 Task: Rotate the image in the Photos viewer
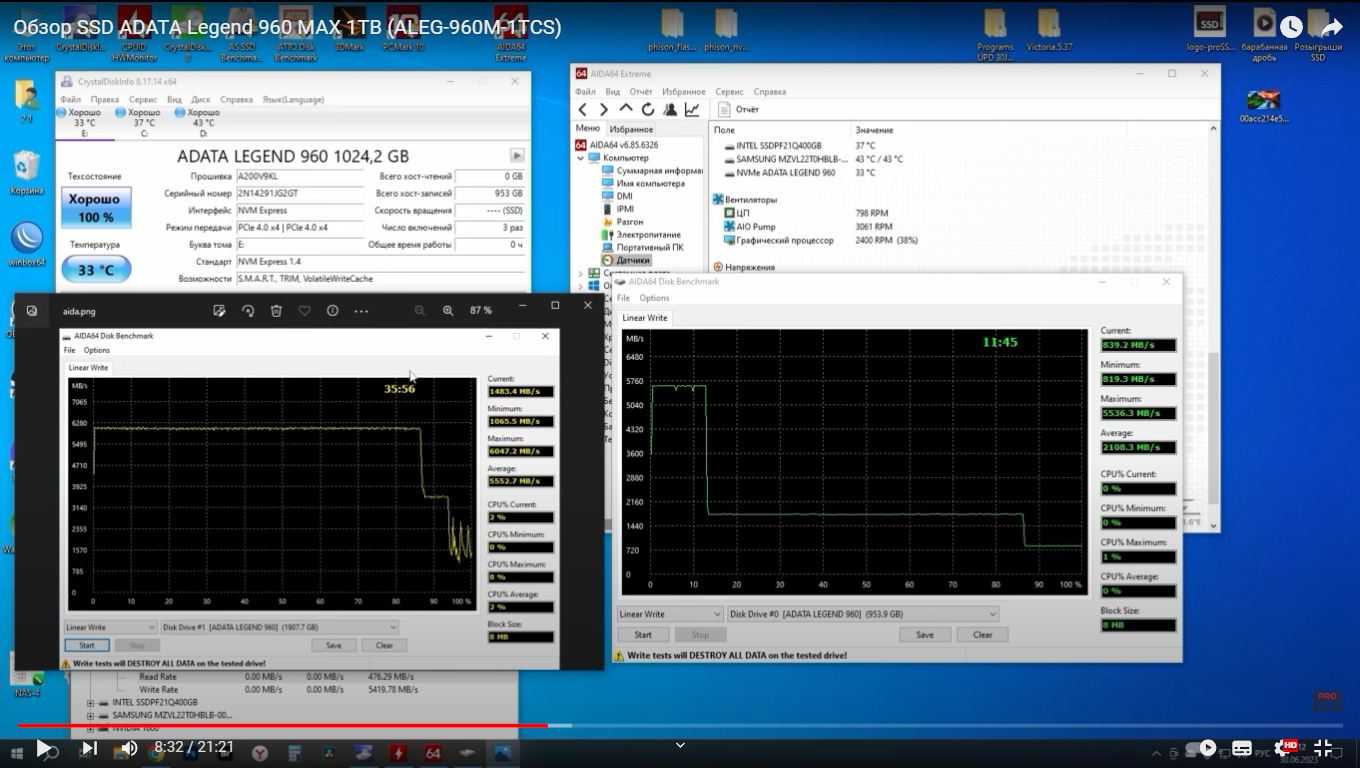point(248,311)
